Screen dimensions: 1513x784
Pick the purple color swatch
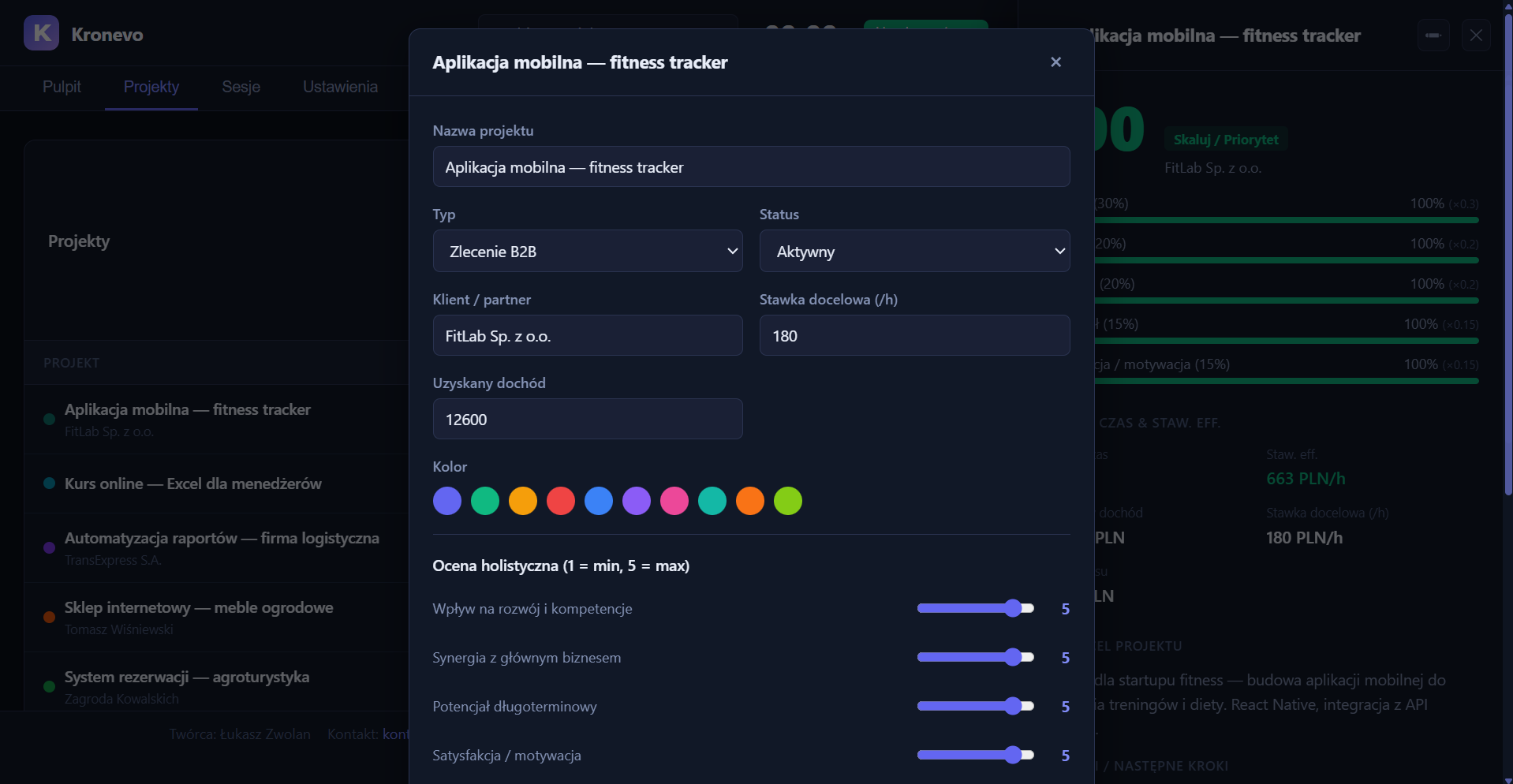point(637,501)
